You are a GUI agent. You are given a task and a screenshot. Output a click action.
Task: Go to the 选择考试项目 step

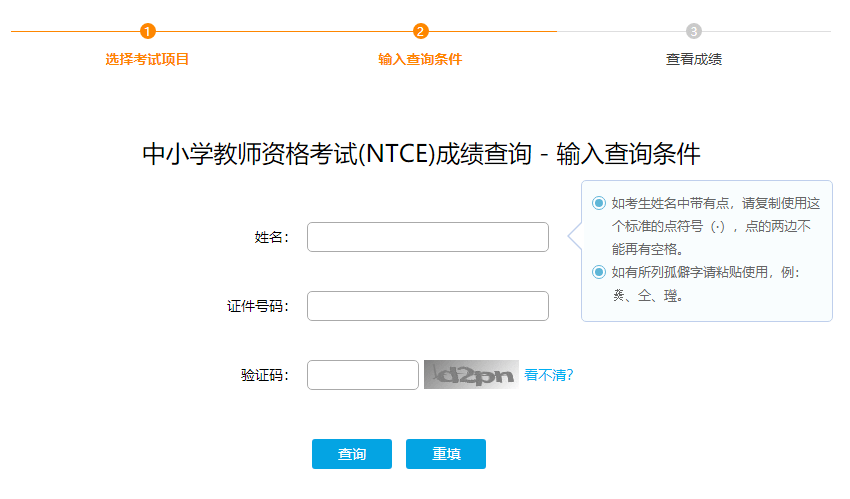148,59
